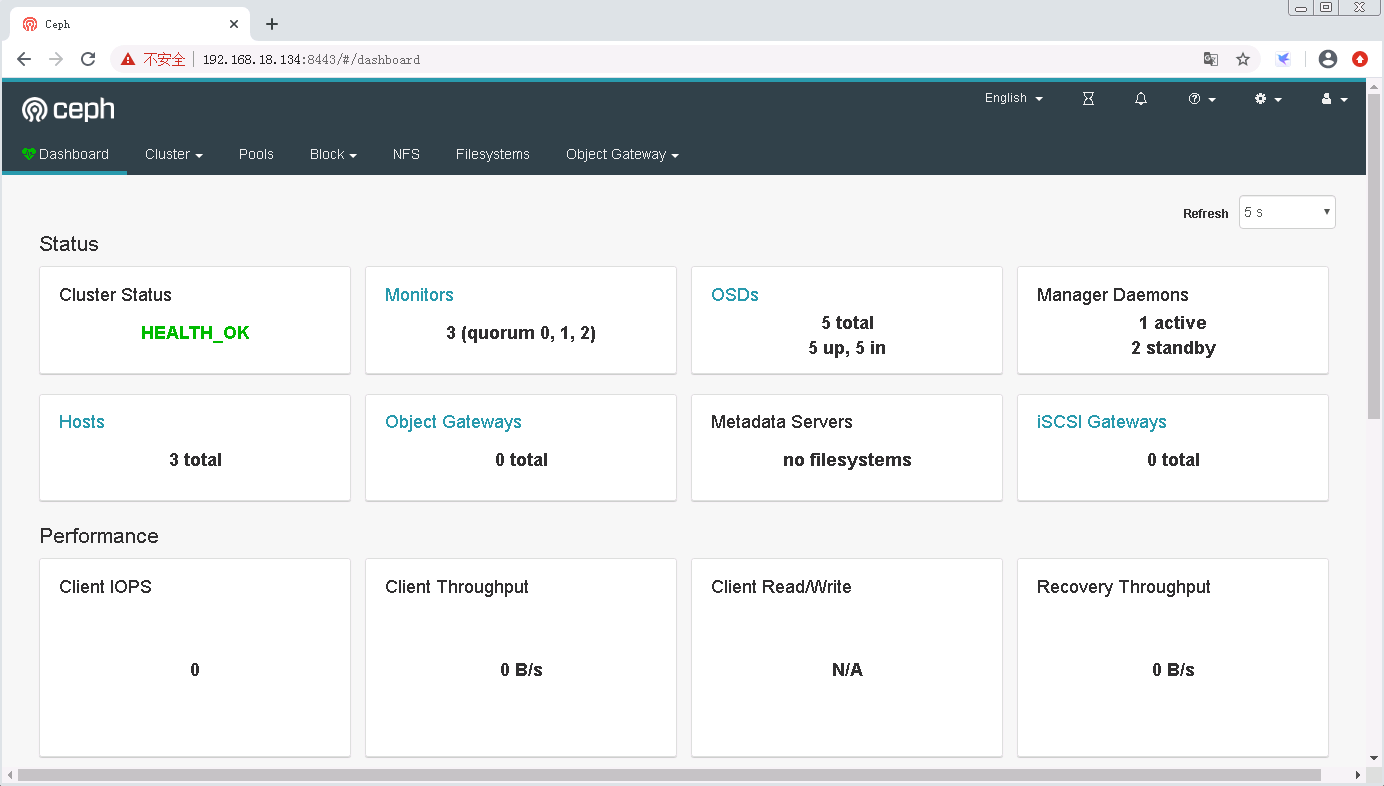Click the Client Throughput card title
The width and height of the screenshot is (1384, 786).
click(457, 587)
